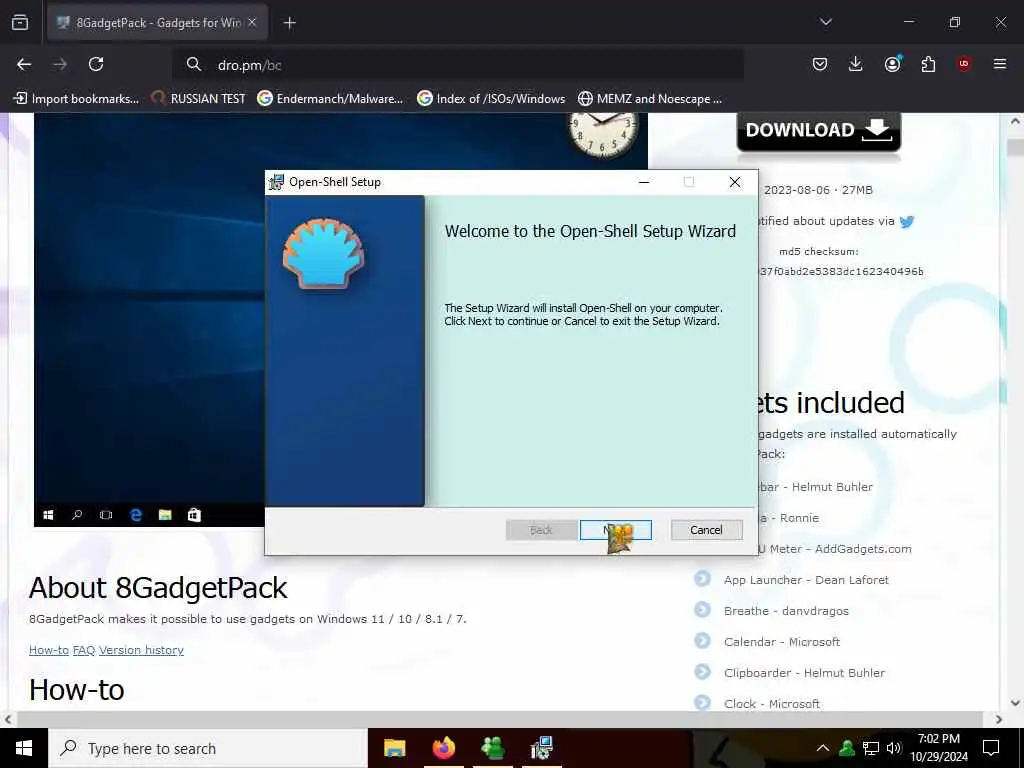Click the Breathe list bullet icon

click(702, 609)
